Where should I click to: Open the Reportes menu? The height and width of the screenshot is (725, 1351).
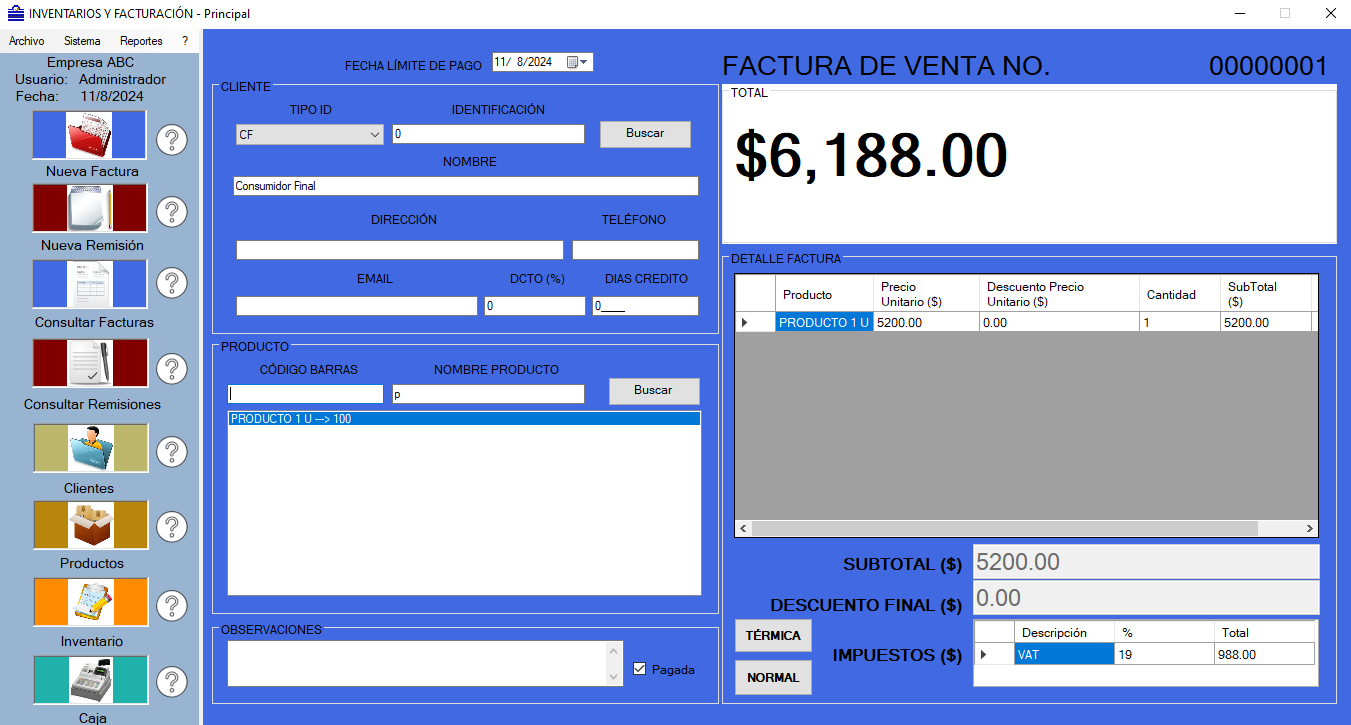coord(141,41)
